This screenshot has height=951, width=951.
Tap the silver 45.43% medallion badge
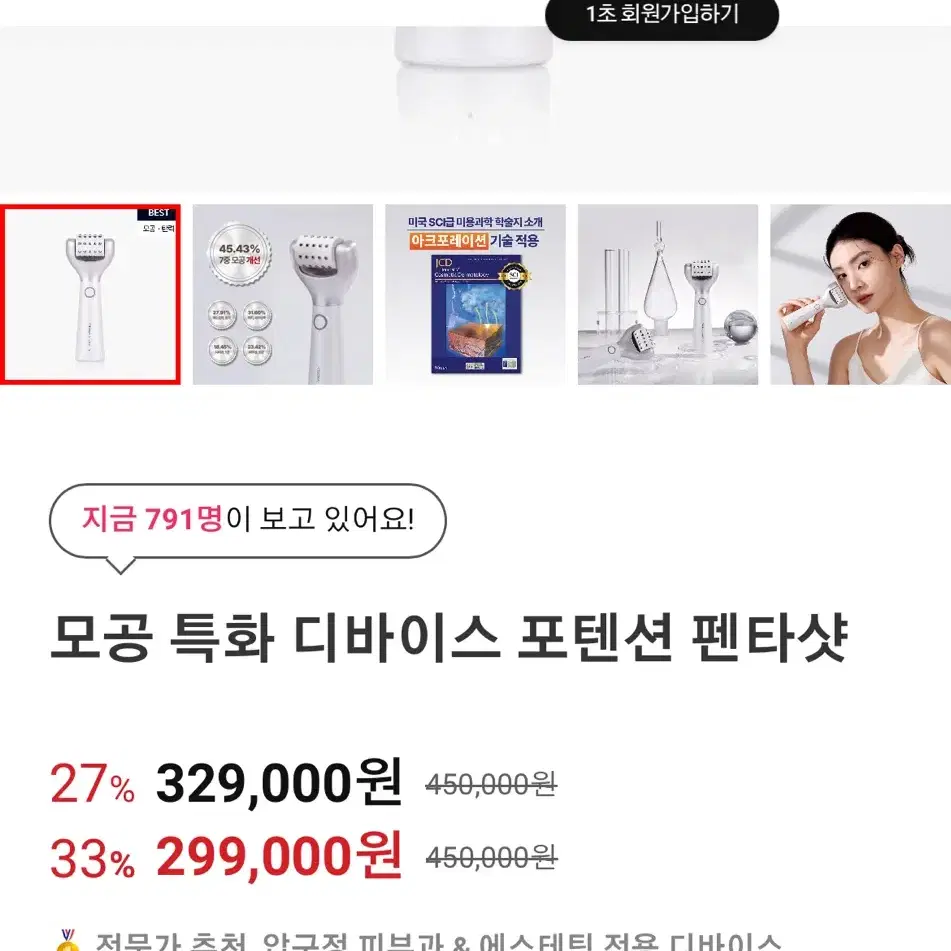pos(240,254)
